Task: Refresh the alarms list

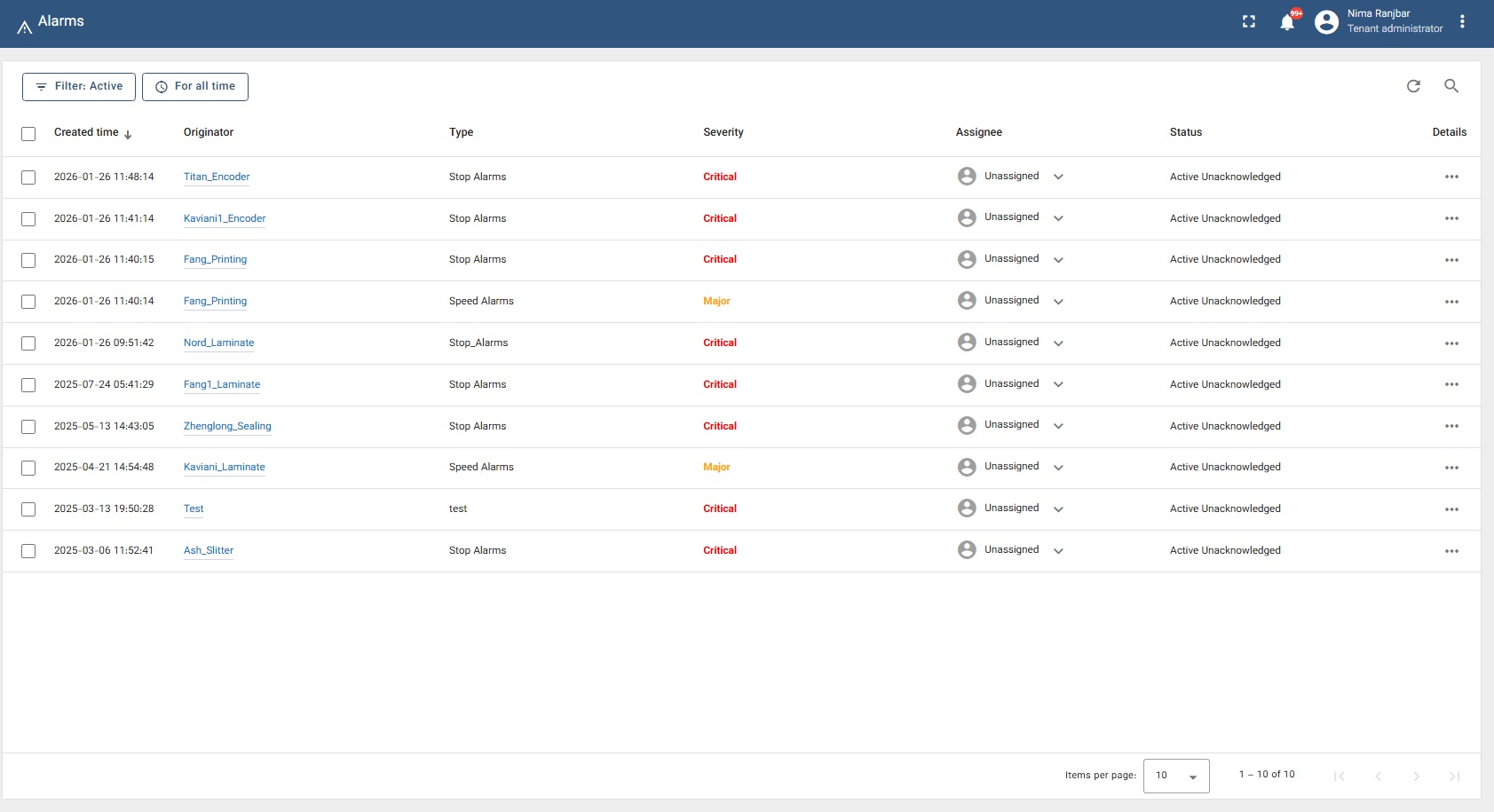Action: (x=1415, y=86)
